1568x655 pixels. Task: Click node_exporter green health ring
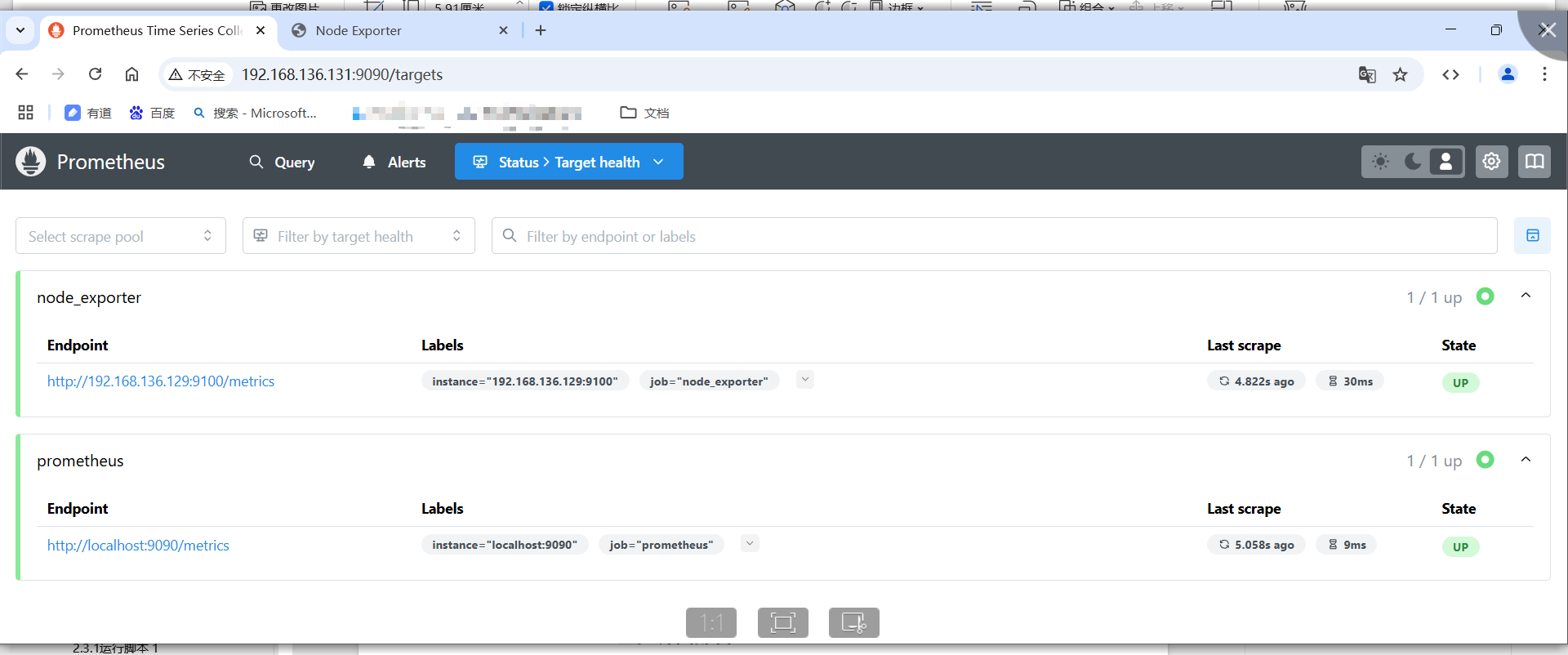[1486, 296]
